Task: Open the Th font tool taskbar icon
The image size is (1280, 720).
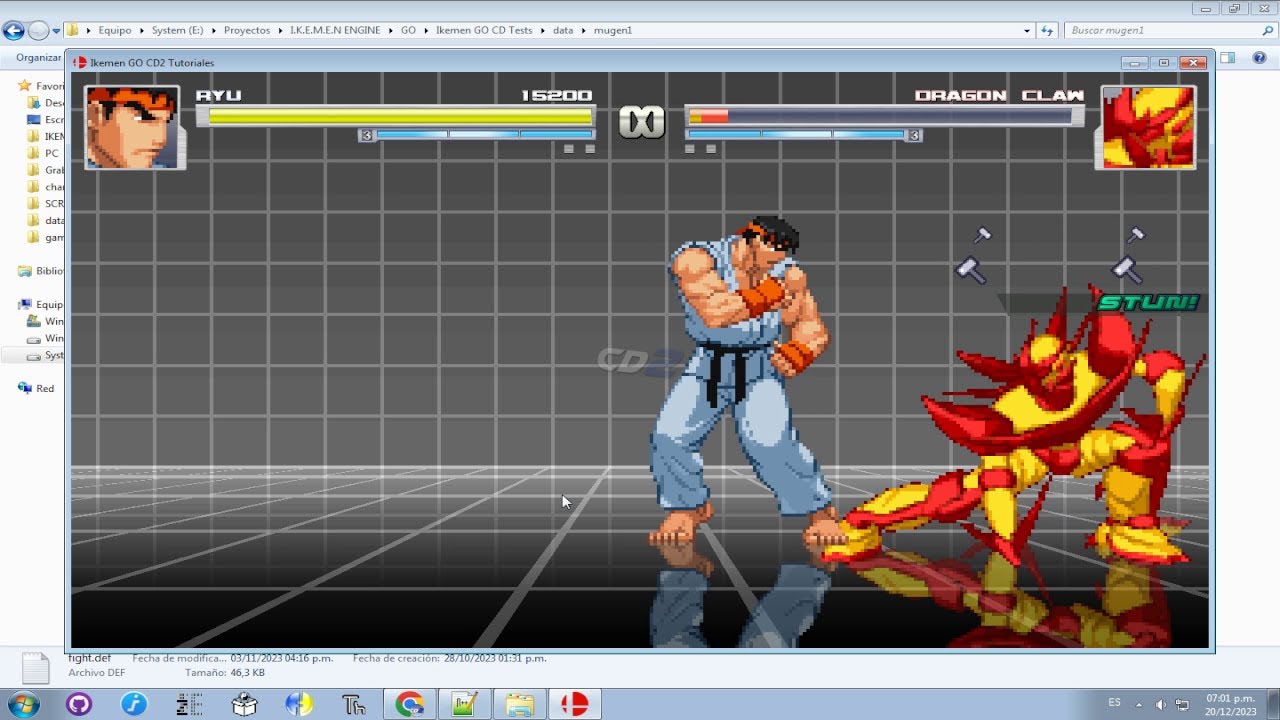Action: pyautogui.click(x=354, y=704)
